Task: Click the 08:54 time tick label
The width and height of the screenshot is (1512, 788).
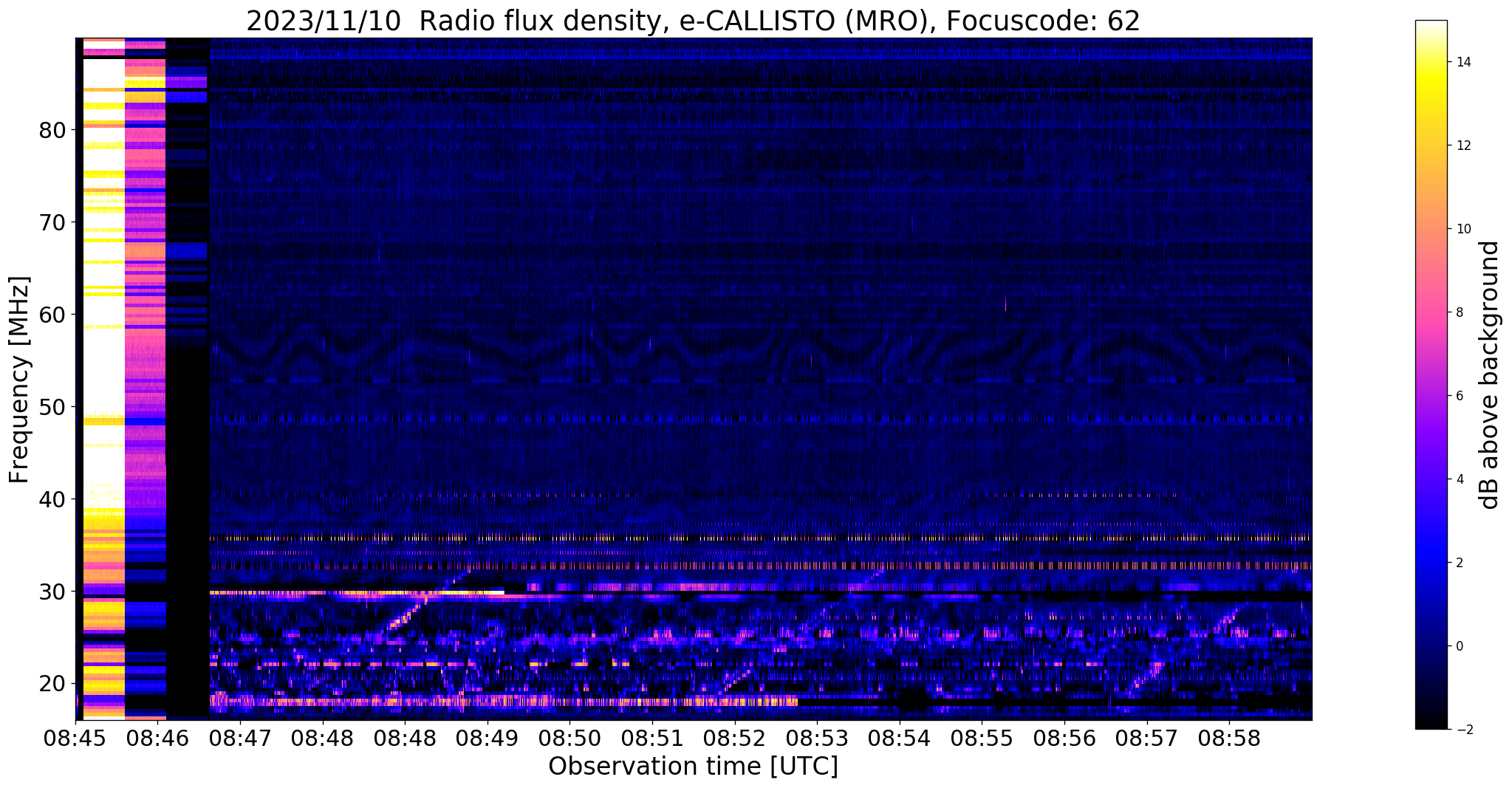Action: pos(899,739)
